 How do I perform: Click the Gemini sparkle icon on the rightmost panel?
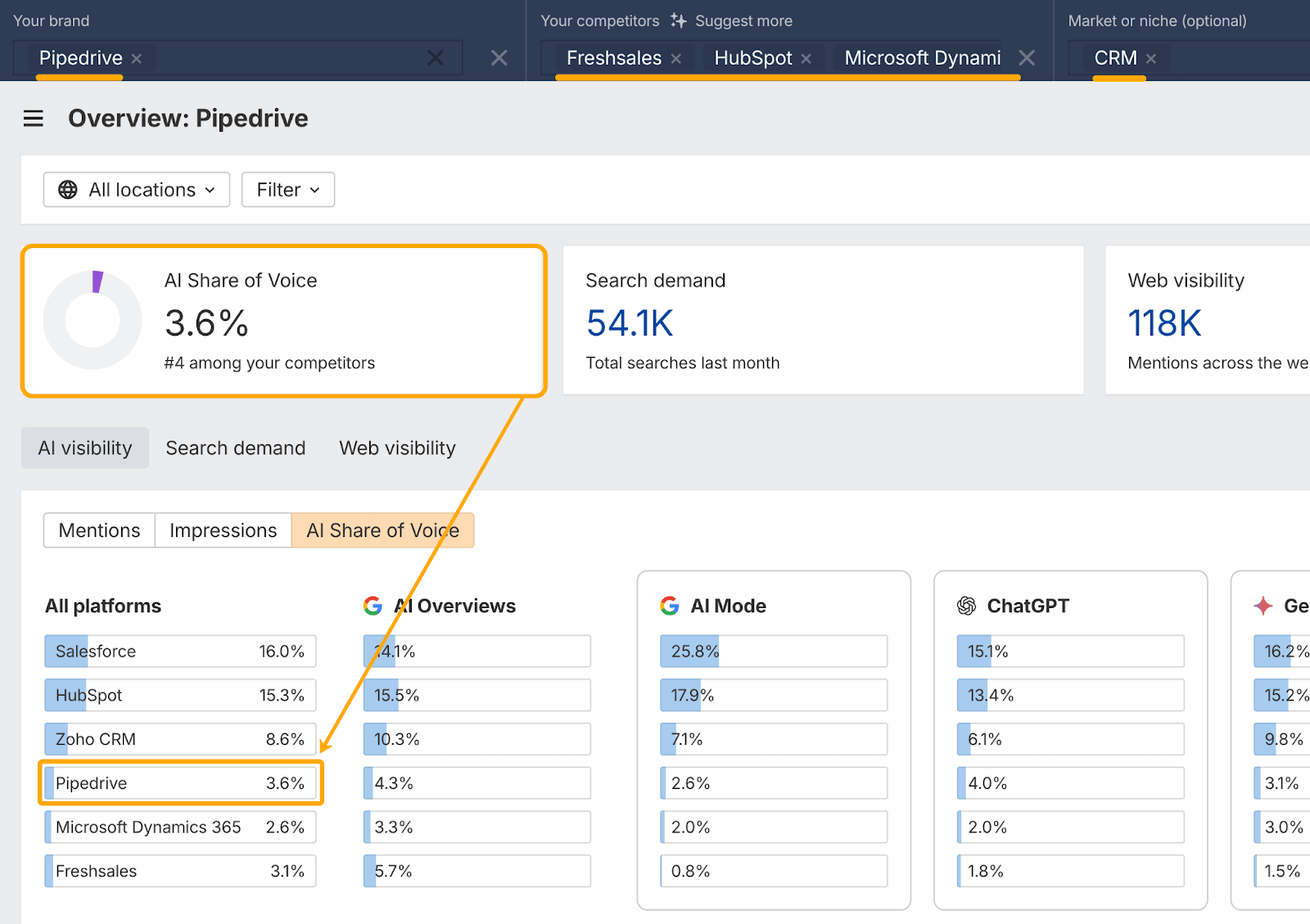click(1265, 606)
